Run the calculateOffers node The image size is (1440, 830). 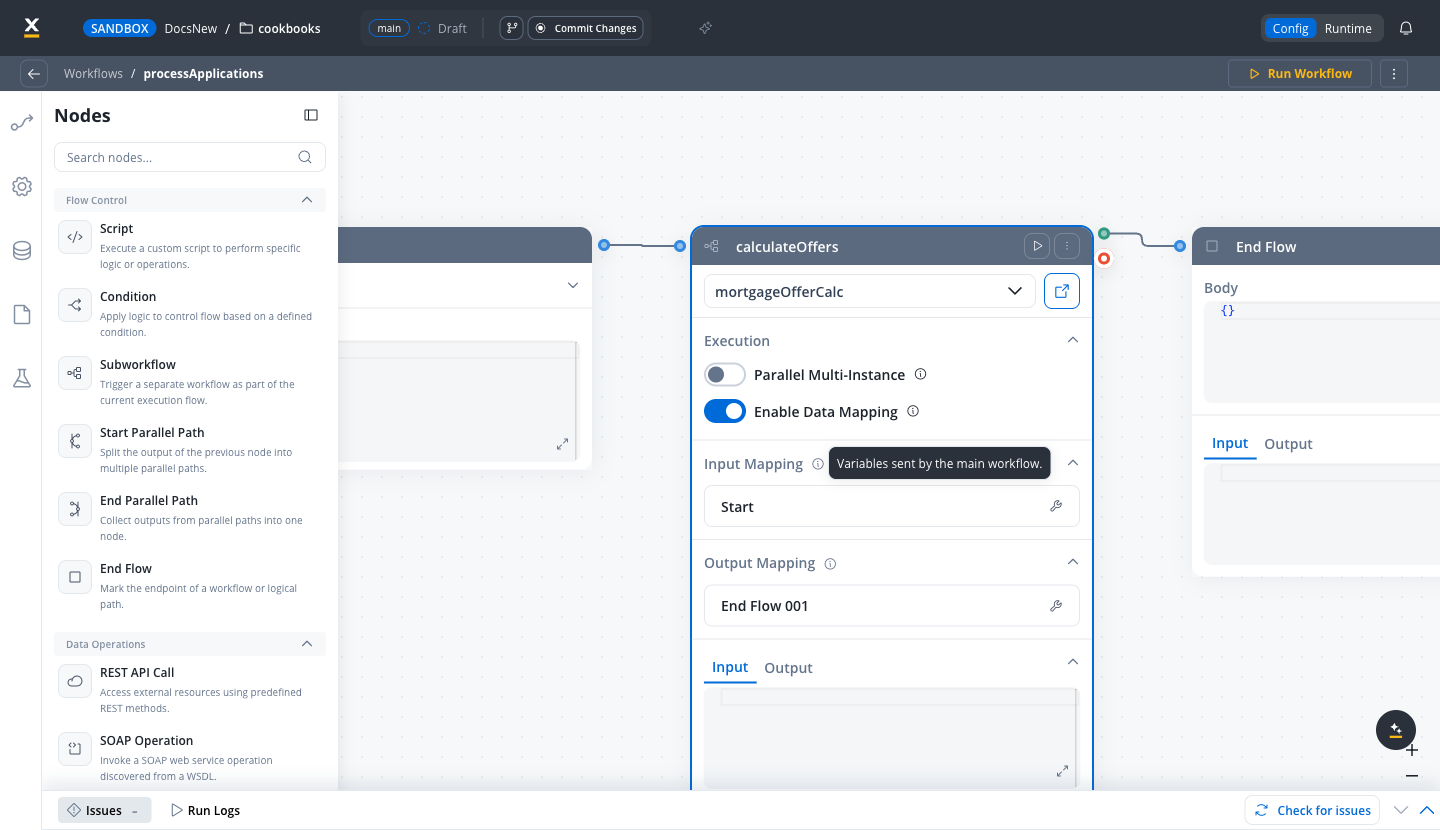tap(1037, 246)
